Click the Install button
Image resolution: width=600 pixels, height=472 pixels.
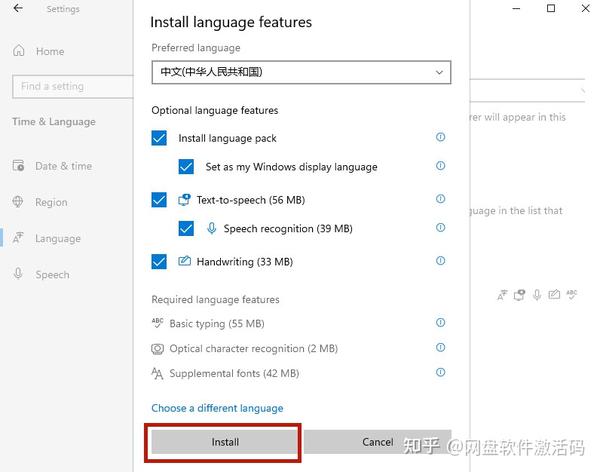225,442
